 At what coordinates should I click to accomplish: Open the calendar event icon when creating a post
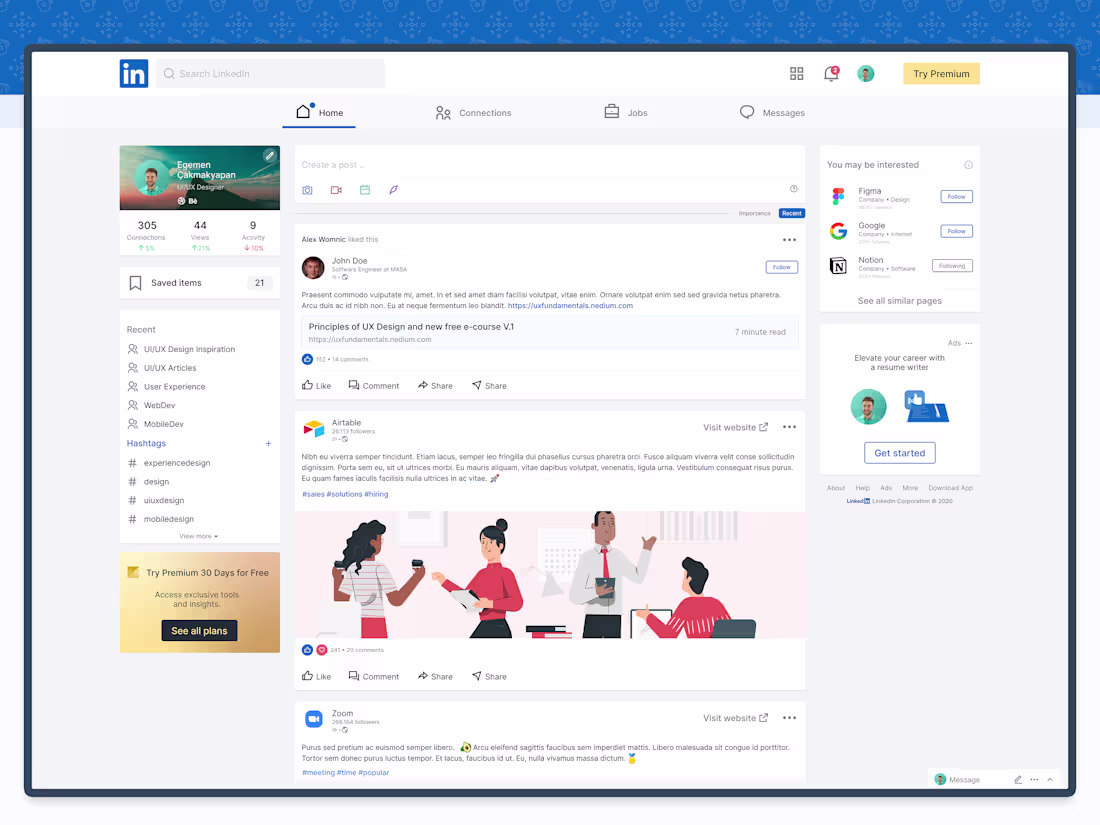coord(364,189)
